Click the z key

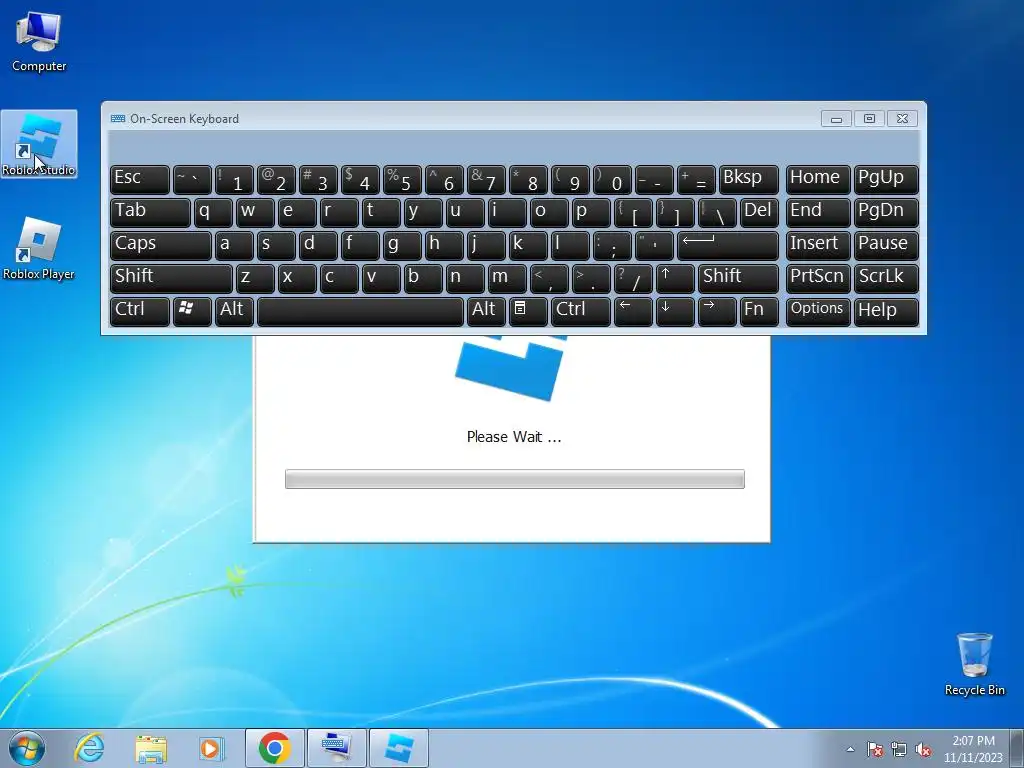(255, 278)
